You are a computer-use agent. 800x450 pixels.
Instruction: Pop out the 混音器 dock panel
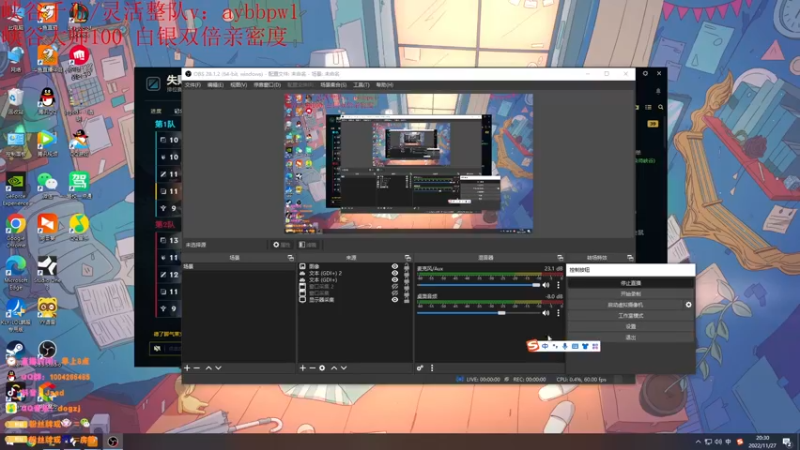[x=560, y=258]
